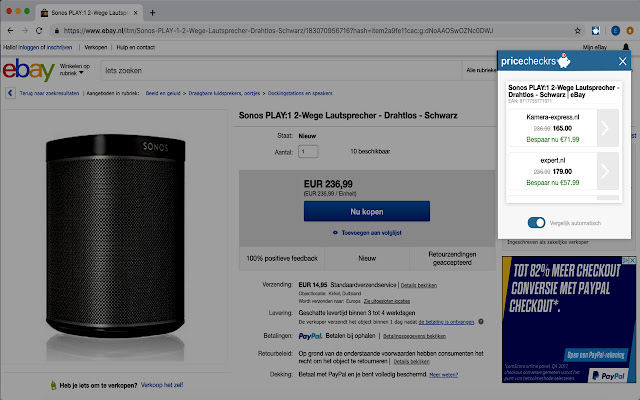Click back arrow to search results

click(x=10, y=93)
